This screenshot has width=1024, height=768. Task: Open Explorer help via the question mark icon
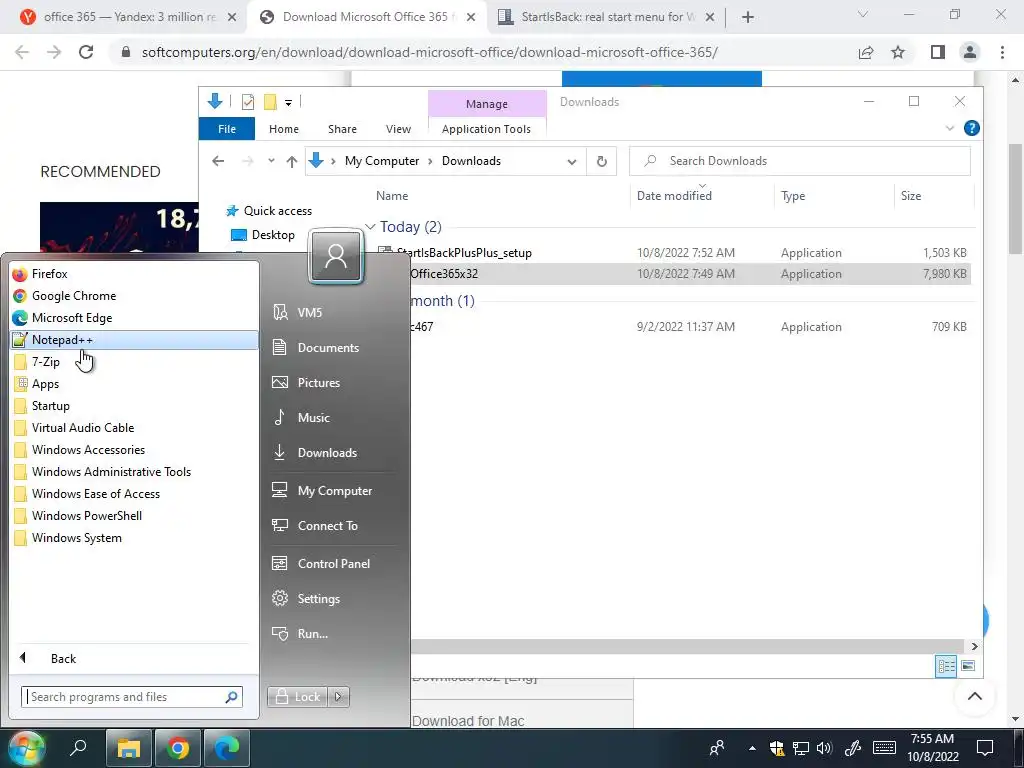click(971, 129)
